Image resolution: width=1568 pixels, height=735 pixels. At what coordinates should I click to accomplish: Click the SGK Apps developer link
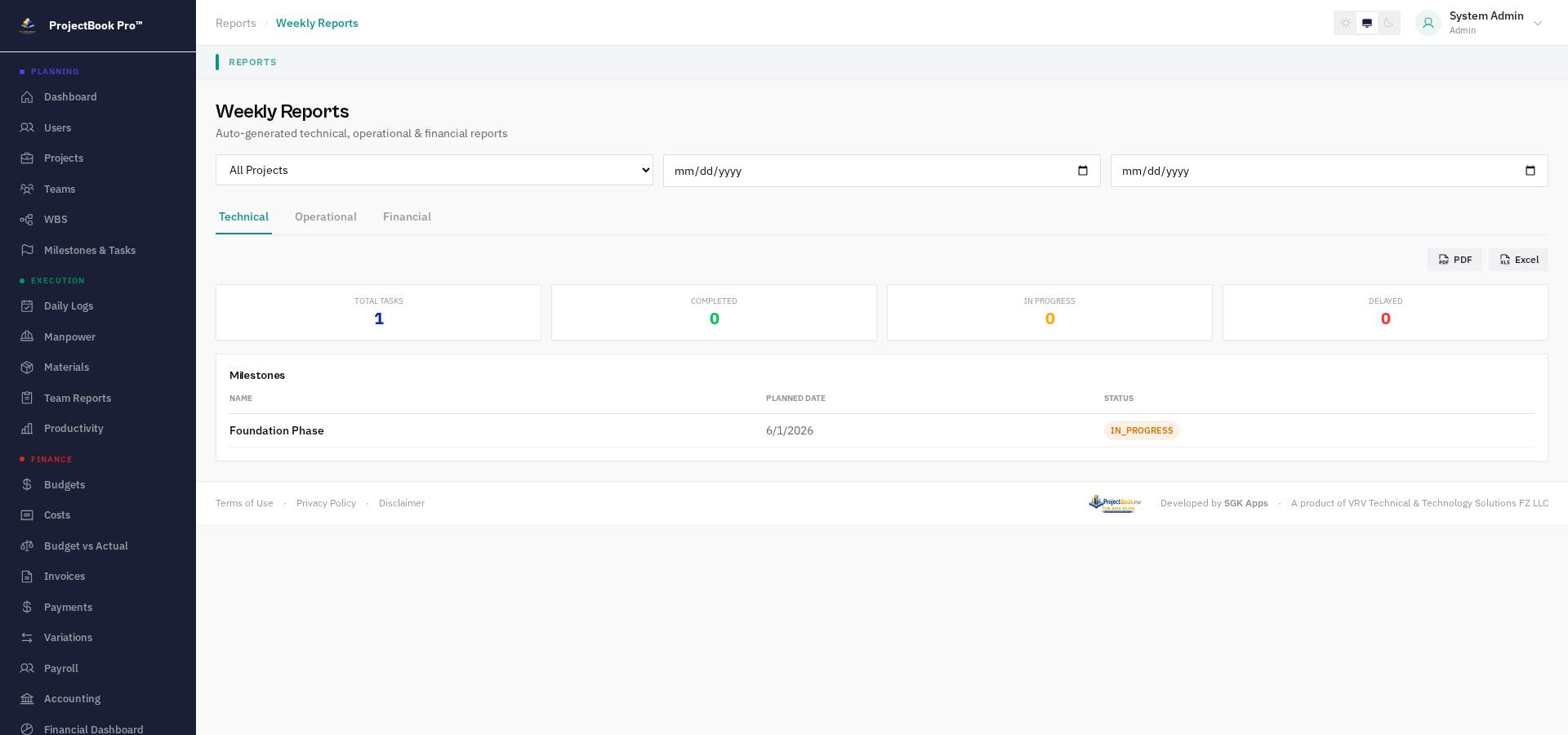point(1245,503)
